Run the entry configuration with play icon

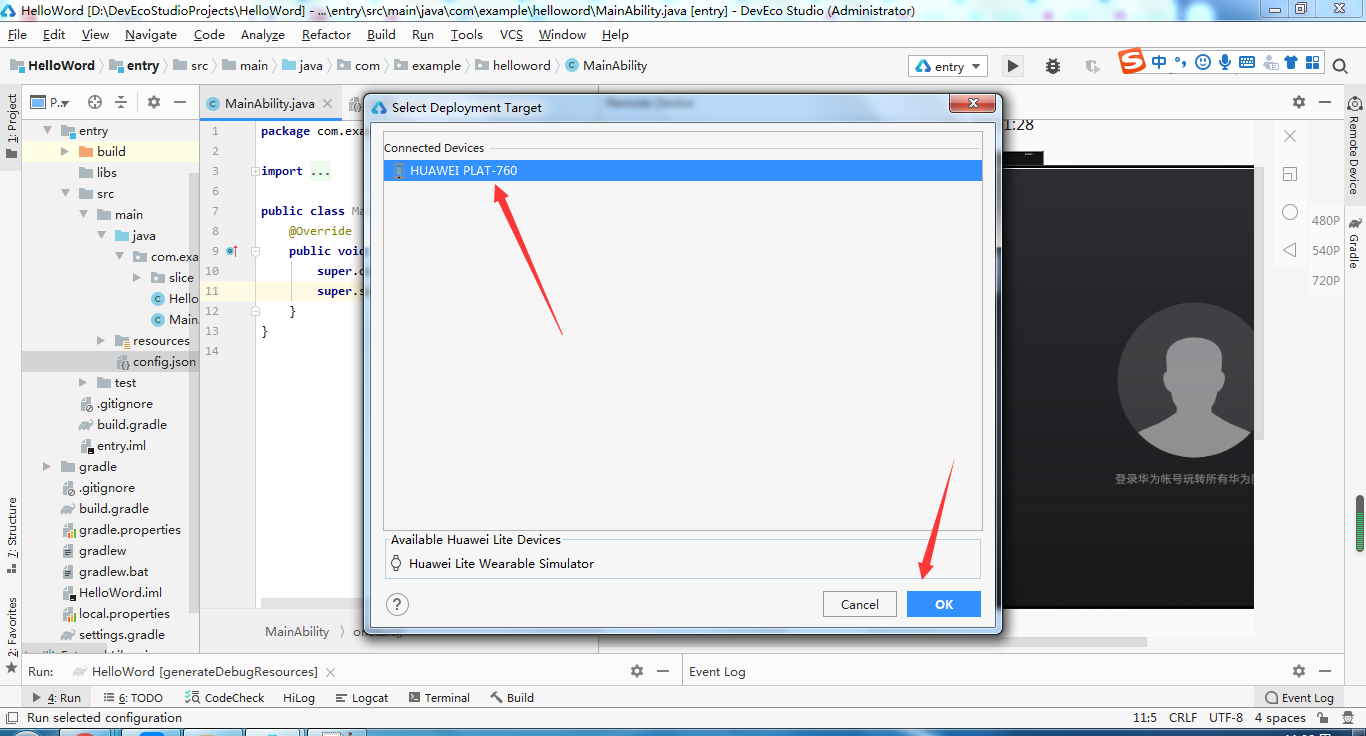(x=1013, y=66)
